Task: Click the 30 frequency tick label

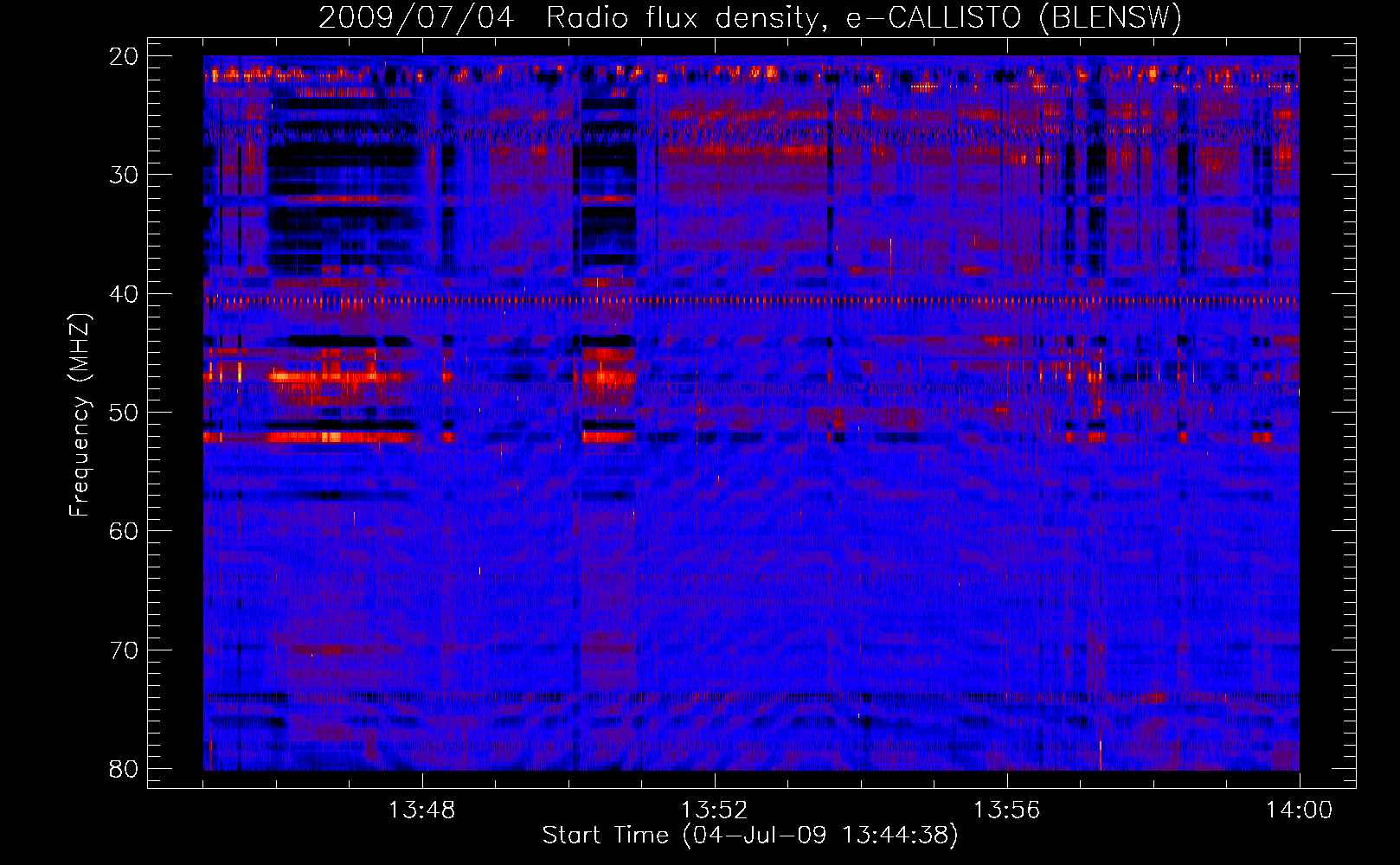Action: coord(124,175)
